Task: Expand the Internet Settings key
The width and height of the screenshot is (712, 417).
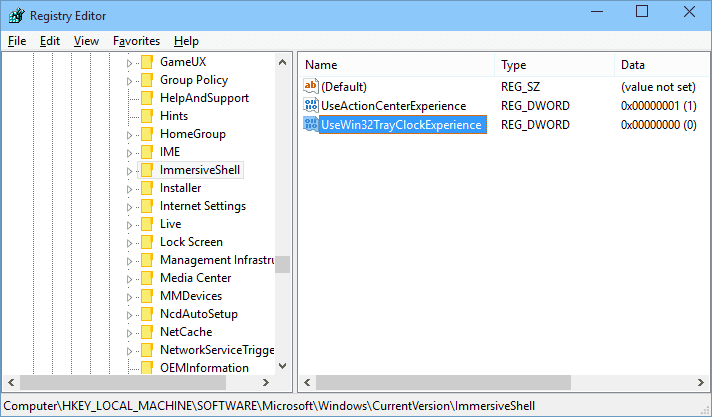Action: 129,207
